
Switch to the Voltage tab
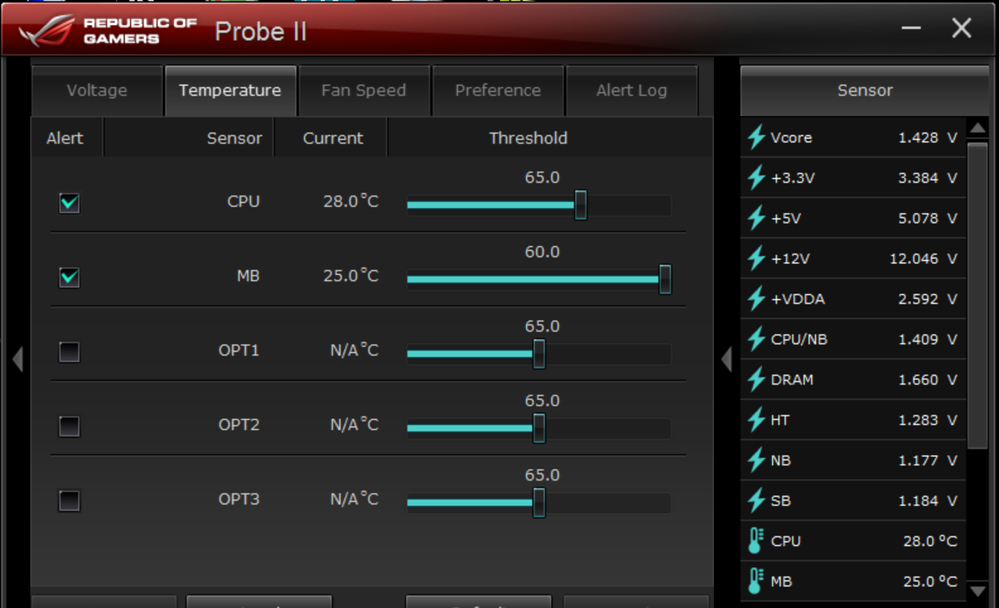(97, 90)
